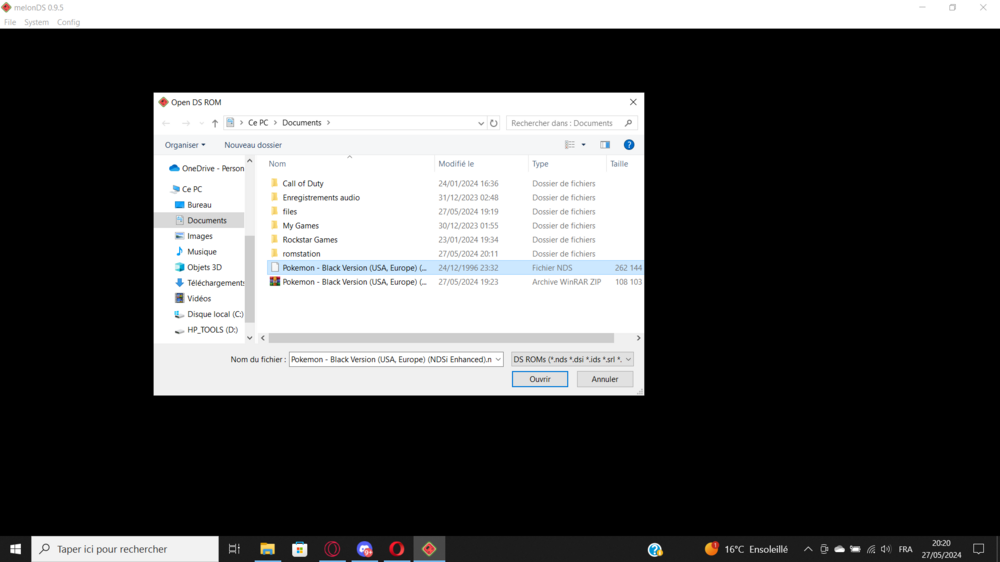This screenshot has width=1000, height=562.
Task: Click the Ouvrir button
Action: (540, 379)
